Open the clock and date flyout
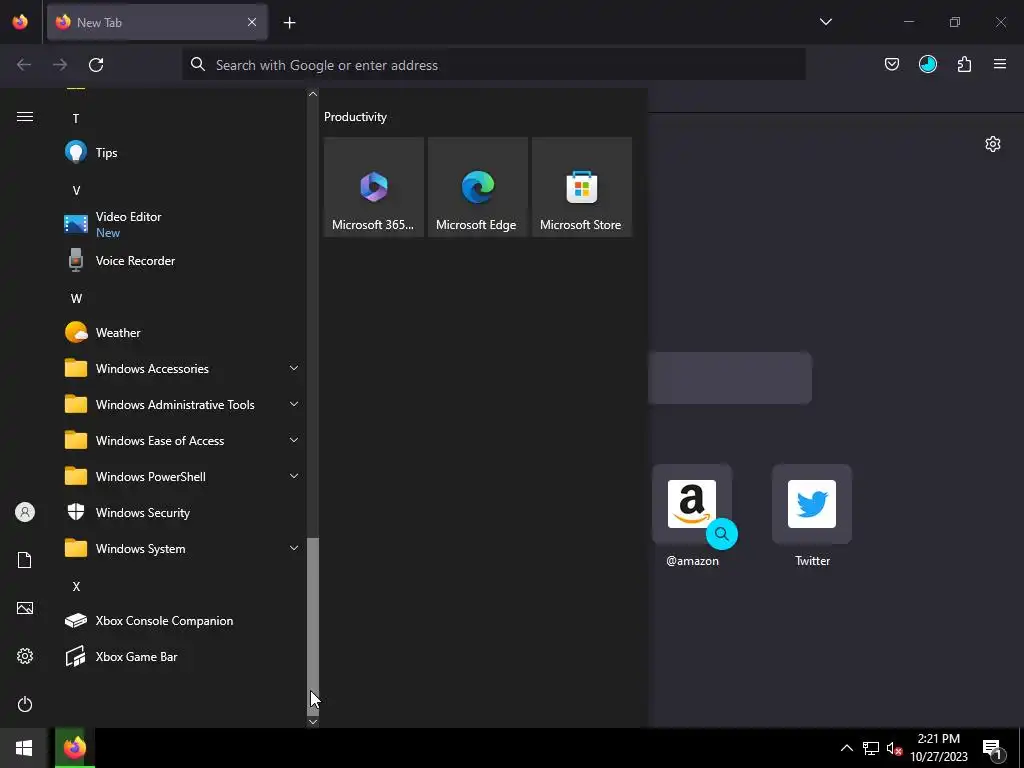This screenshot has width=1024, height=768. pyautogui.click(x=938, y=748)
